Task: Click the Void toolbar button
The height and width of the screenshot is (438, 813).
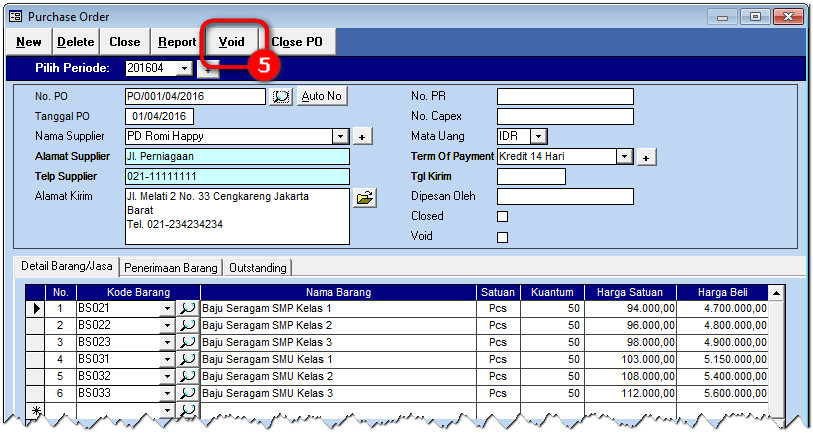Action: [231, 42]
